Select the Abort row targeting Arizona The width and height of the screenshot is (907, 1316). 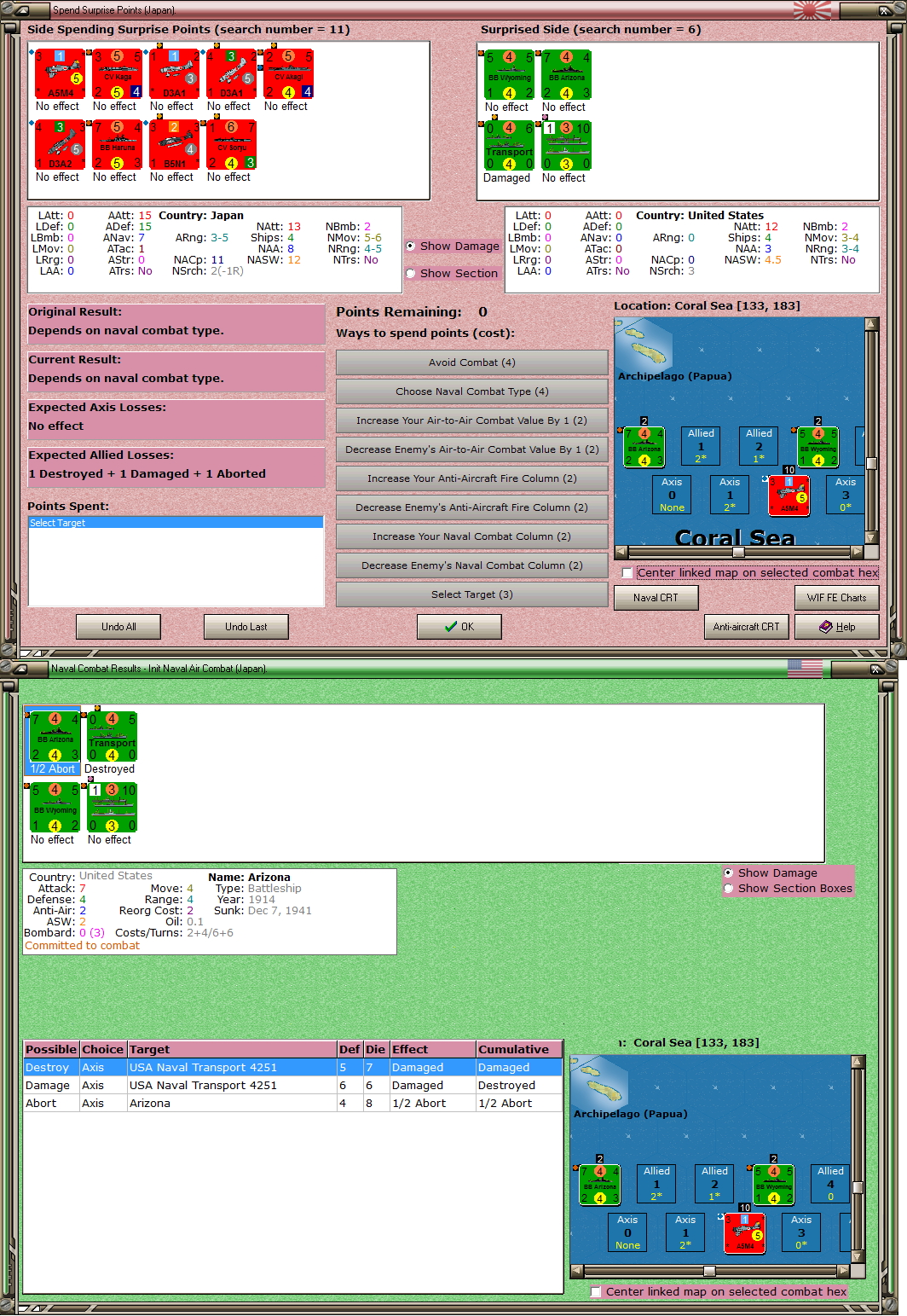pos(293,1104)
